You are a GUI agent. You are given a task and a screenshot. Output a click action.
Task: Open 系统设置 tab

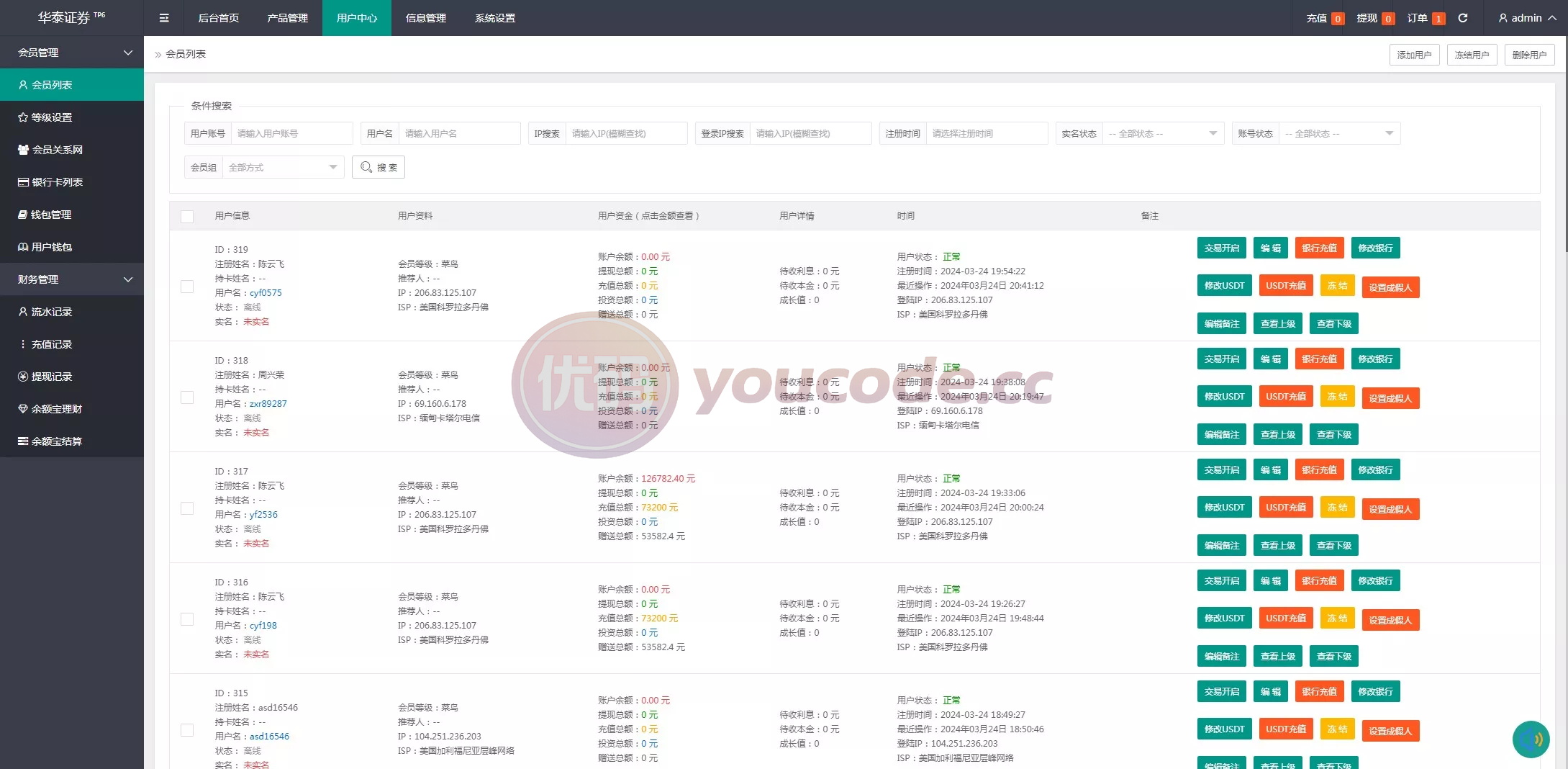pyautogui.click(x=495, y=18)
